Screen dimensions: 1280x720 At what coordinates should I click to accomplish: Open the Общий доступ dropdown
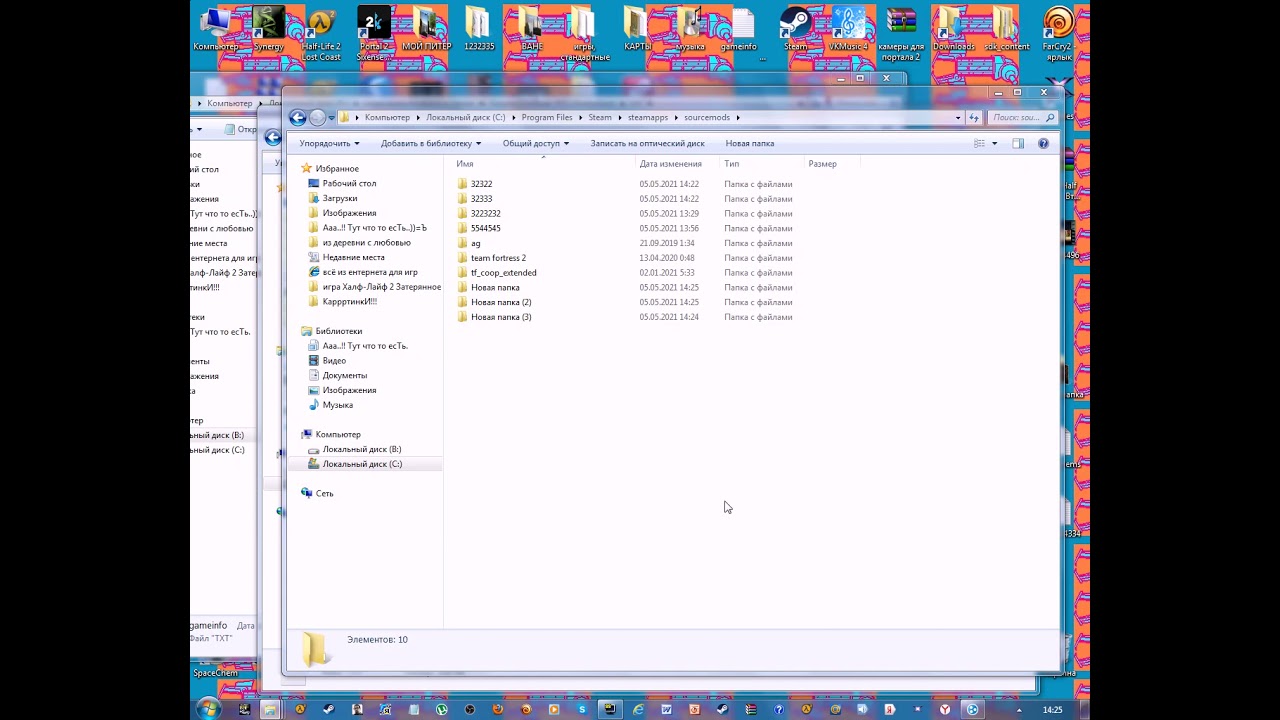coord(536,143)
